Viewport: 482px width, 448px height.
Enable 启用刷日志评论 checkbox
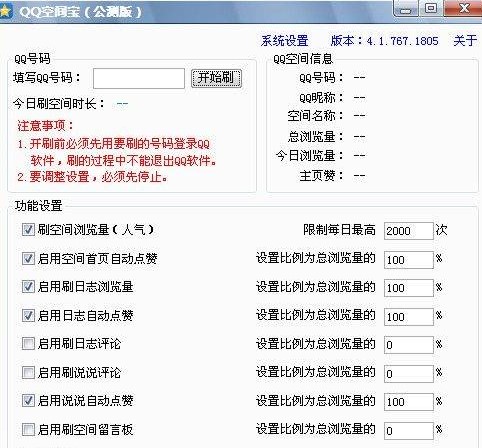[28, 344]
